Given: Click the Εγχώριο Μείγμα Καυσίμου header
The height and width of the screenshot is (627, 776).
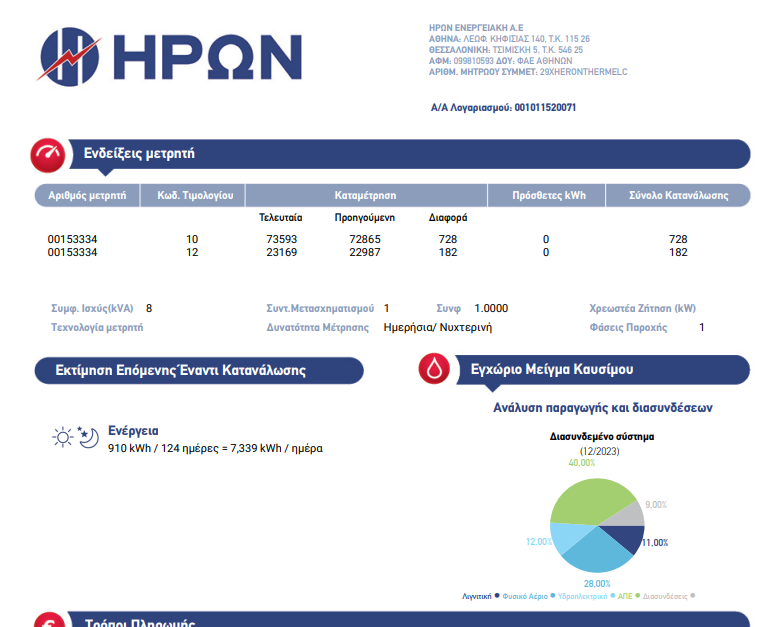Looking at the screenshot, I should tap(602, 369).
